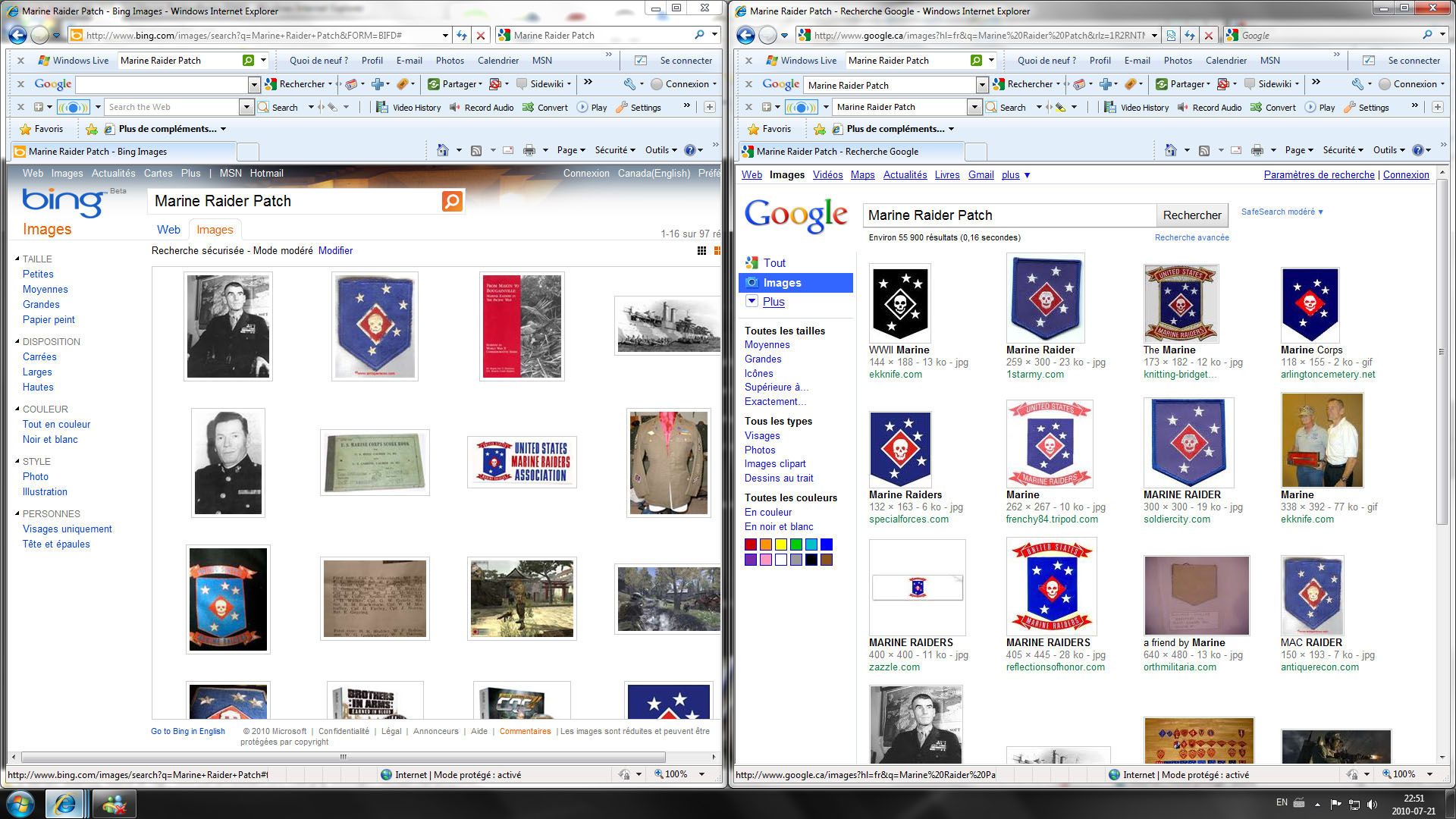Click the RSS feeds icon in the Google window

tap(1204, 150)
